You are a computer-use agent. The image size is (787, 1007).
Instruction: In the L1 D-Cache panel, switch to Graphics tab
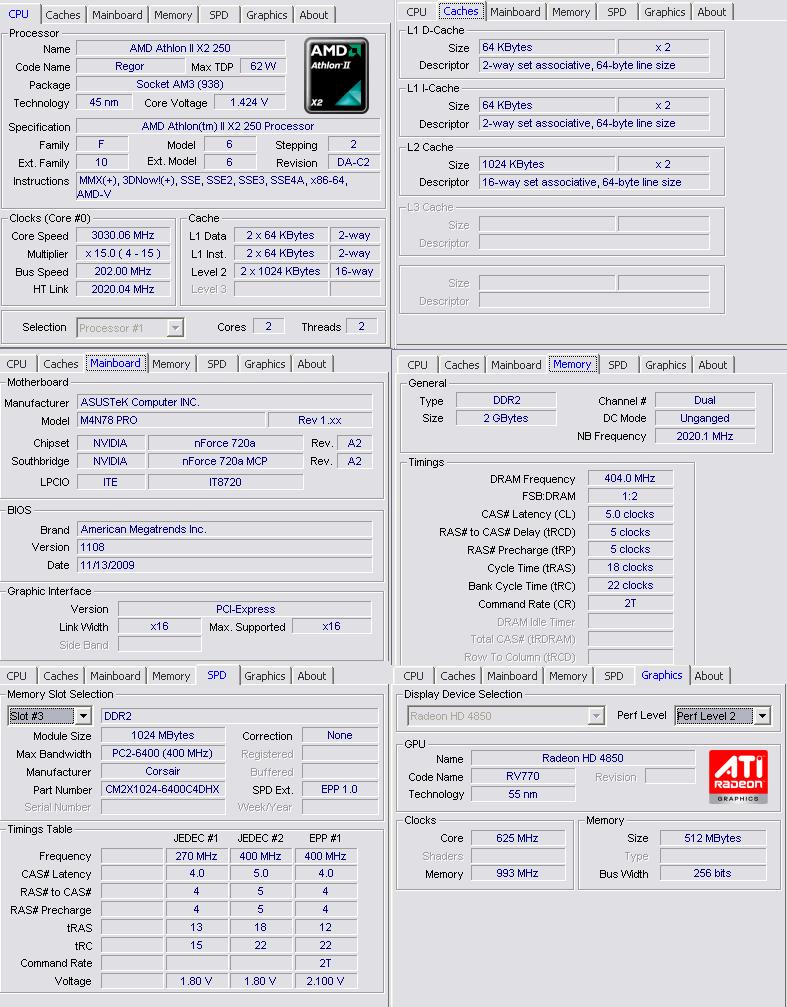664,12
